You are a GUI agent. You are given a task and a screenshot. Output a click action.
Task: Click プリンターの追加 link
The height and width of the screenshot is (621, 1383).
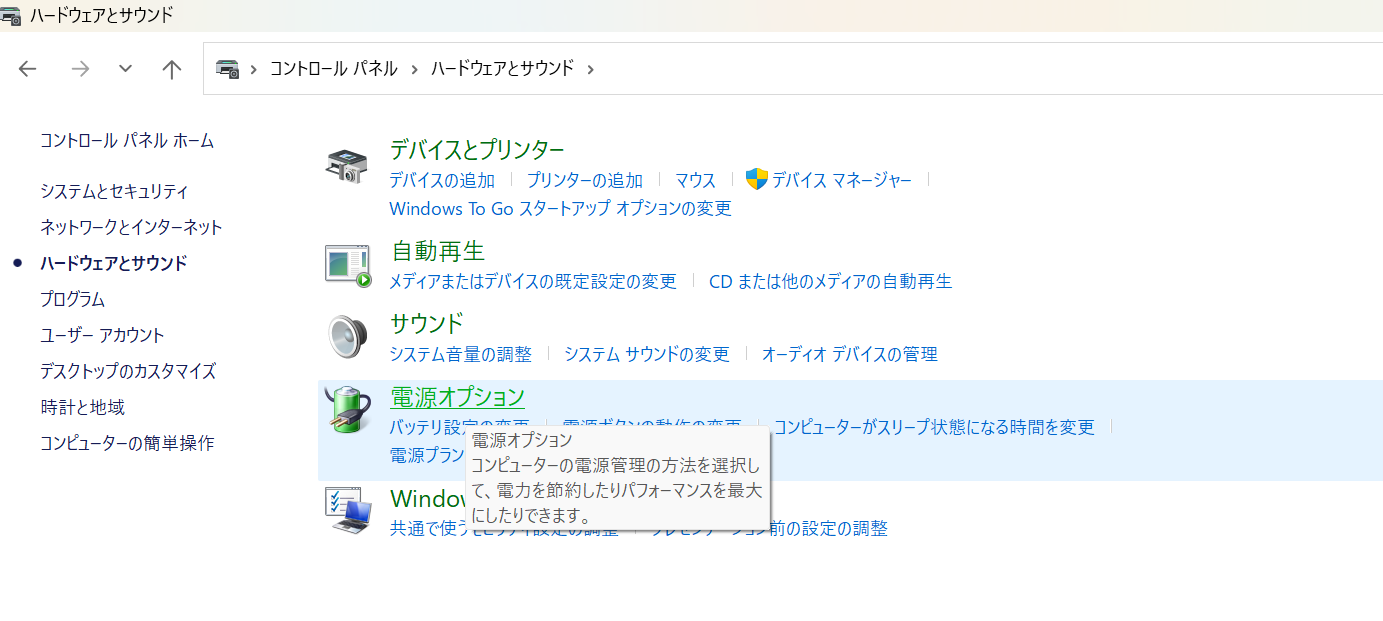pyautogui.click(x=584, y=180)
